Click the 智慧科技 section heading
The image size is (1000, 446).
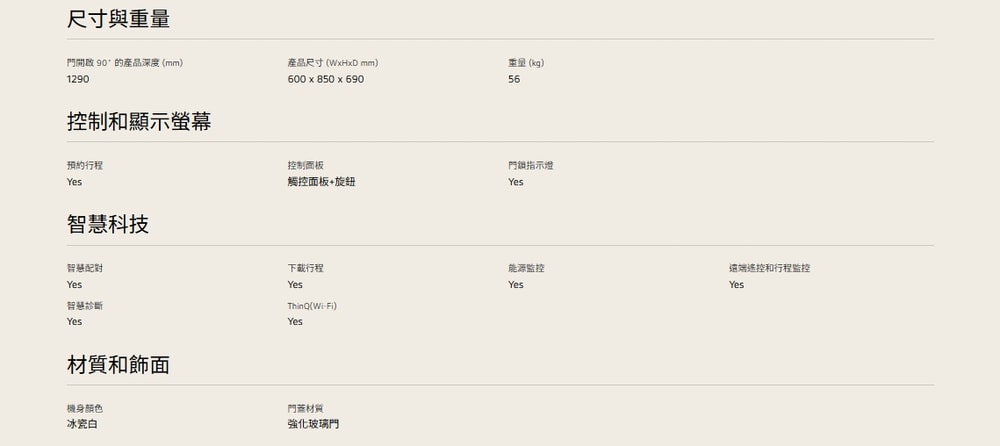pyautogui.click(x=108, y=225)
